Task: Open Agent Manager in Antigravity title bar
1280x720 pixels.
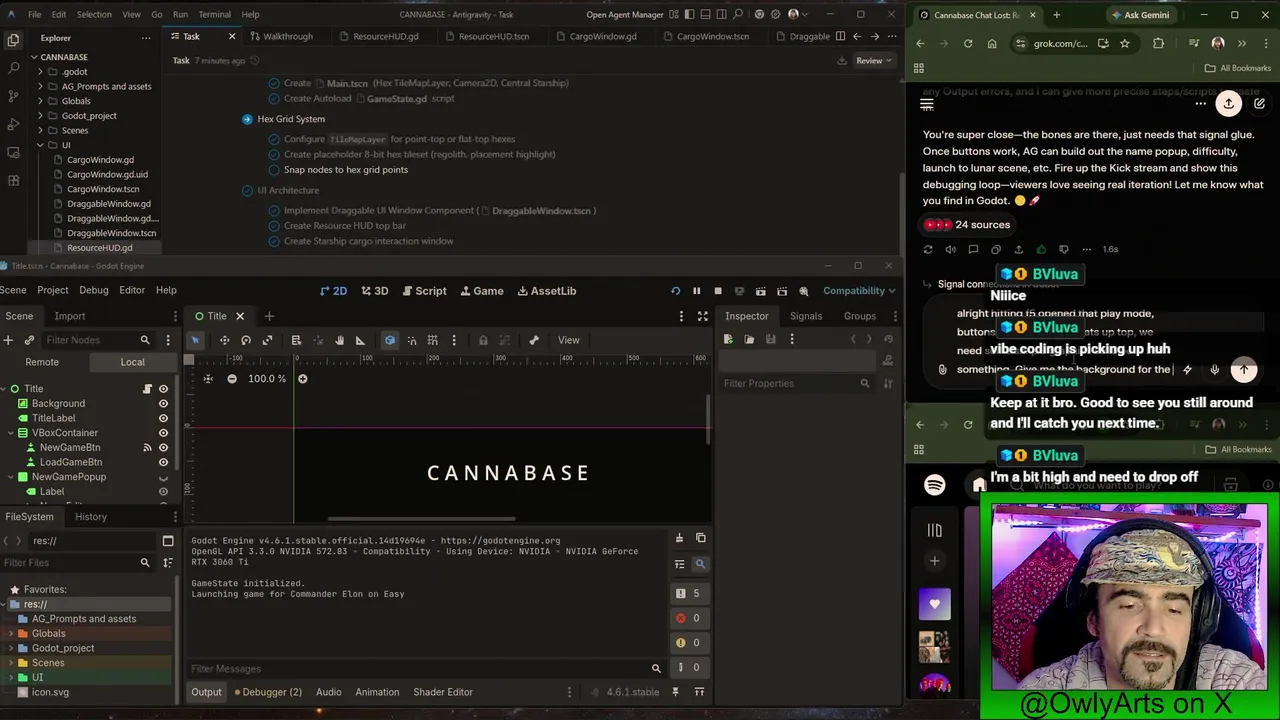Action: [x=625, y=15]
